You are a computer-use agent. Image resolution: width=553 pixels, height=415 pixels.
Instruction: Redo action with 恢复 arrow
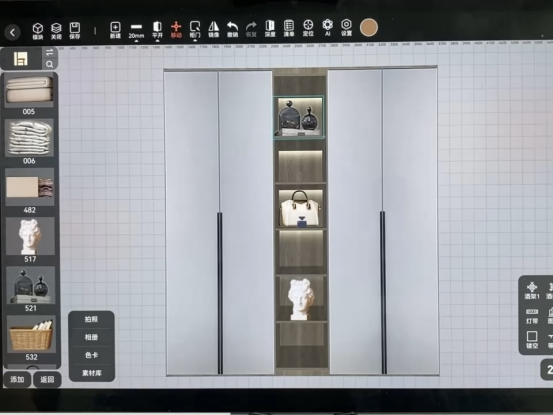tap(251, 30)
